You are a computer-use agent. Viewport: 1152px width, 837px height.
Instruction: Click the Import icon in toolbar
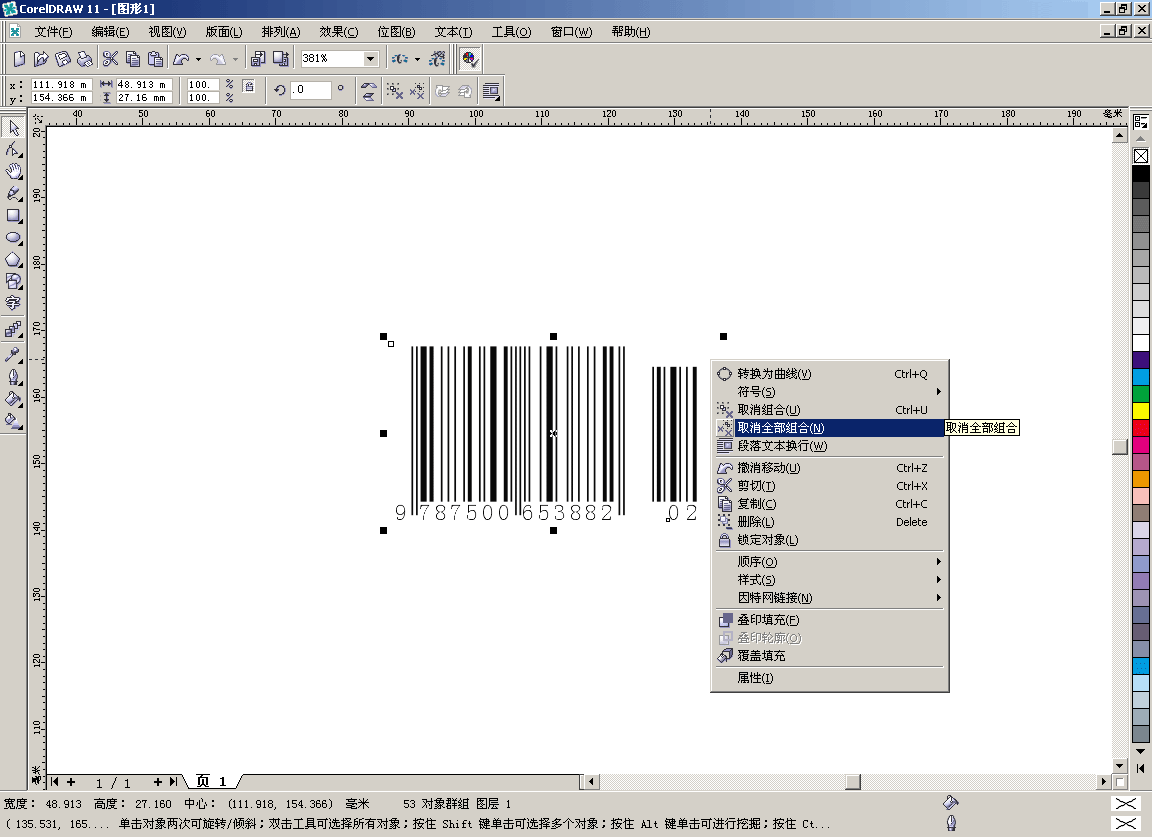258,59
